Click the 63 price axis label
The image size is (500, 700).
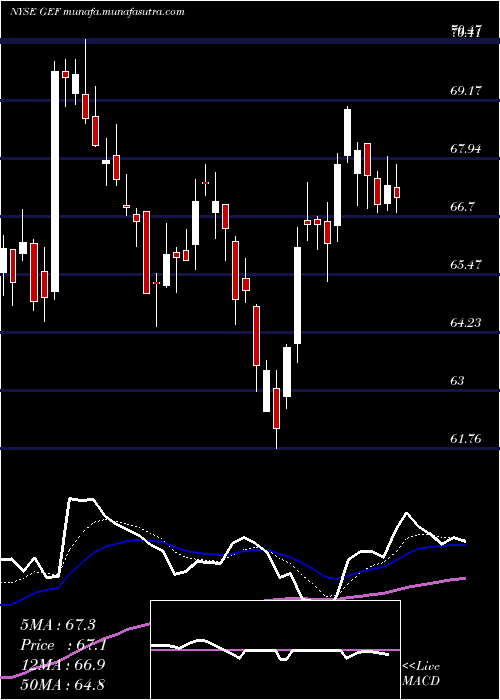(458, 381)
